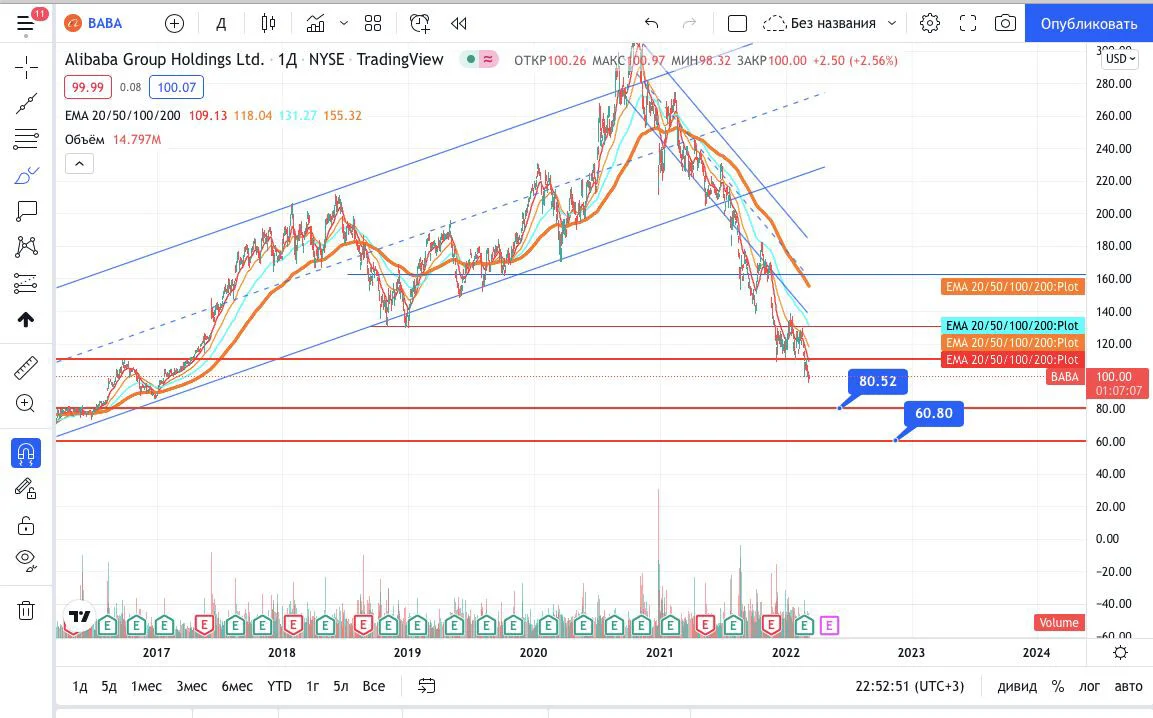The height and width of the screenshot is (718, 1153).
Task: Select the brush drawing tool
Action: (x=26, y=175)
